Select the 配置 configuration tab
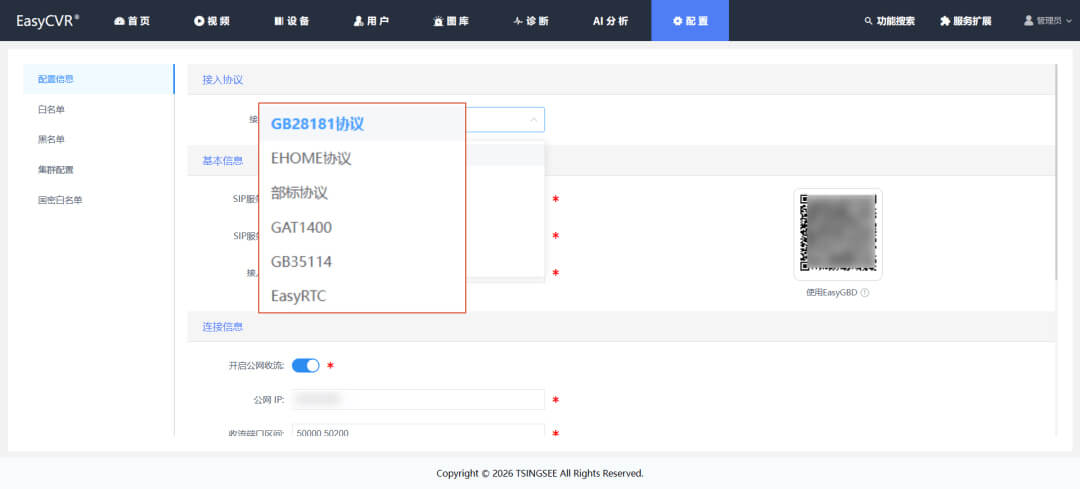 [x=690, y=21]
